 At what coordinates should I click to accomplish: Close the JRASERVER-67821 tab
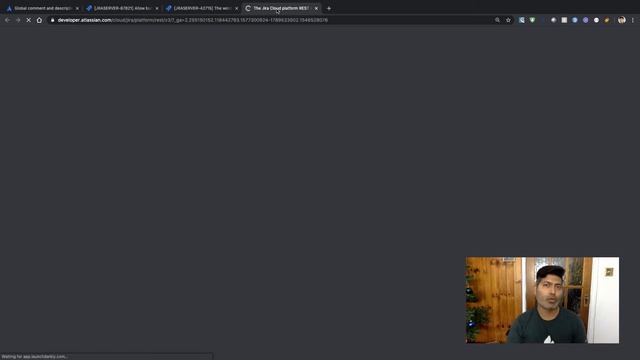tap(157, 8)
